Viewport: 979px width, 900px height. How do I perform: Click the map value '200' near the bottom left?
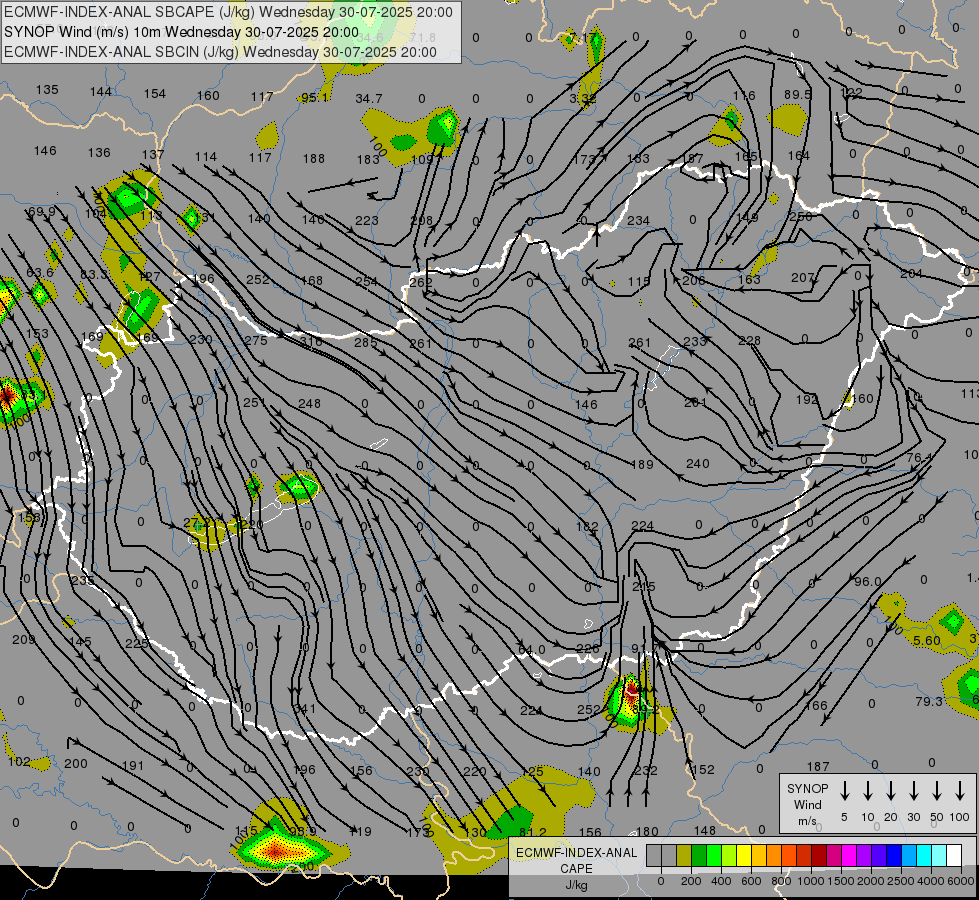point(76,763)
